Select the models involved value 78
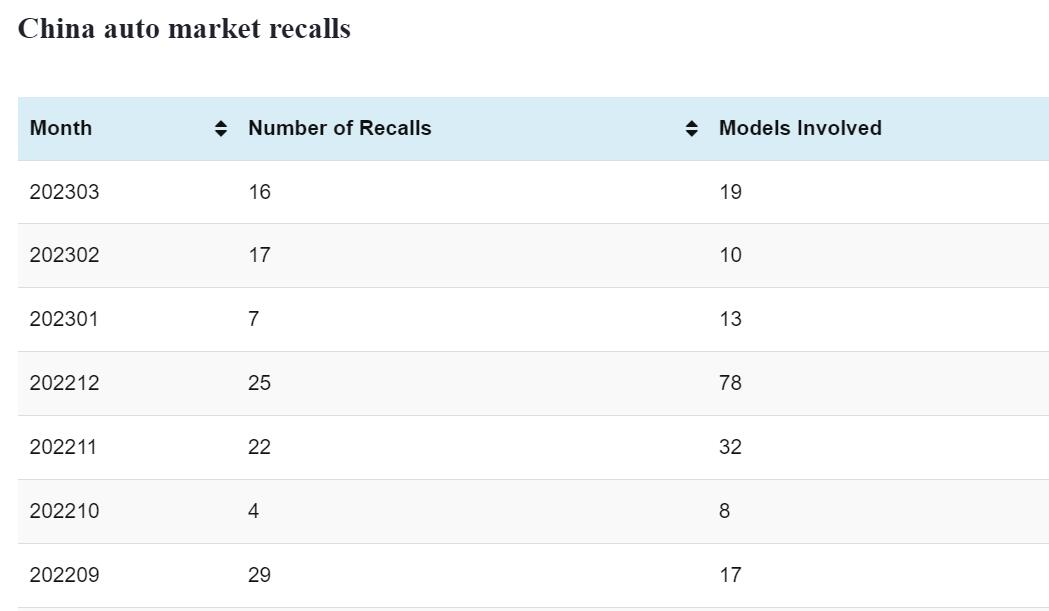 click(731, 383)
